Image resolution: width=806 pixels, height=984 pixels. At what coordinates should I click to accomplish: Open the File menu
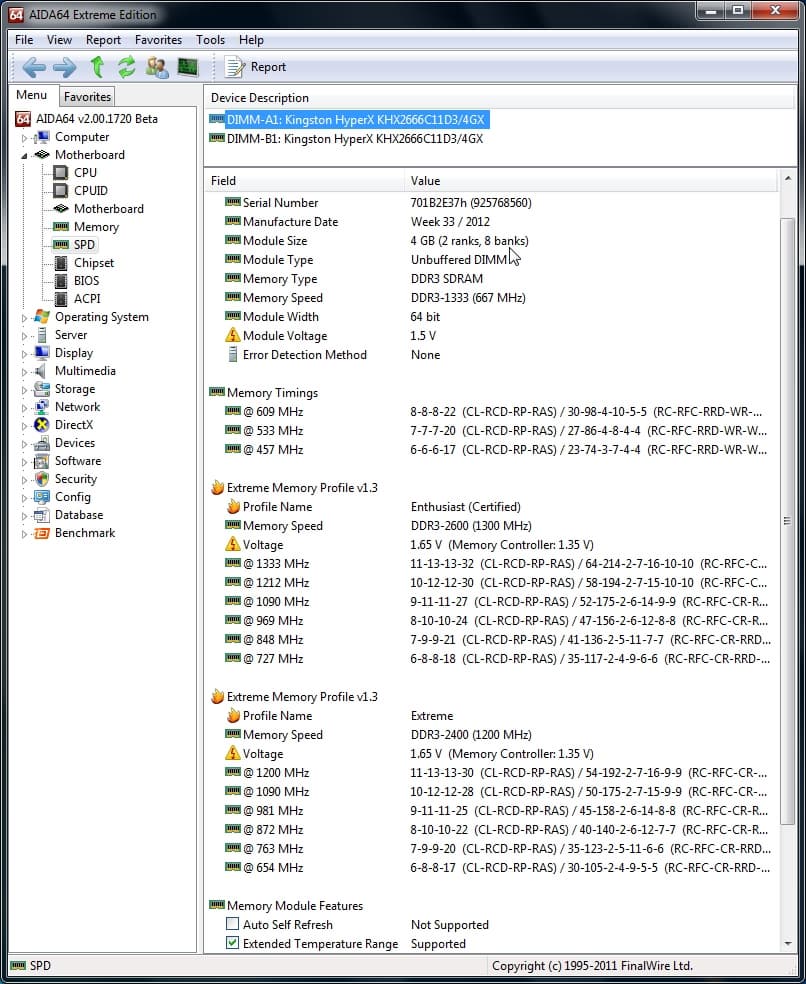click(24, 40)
